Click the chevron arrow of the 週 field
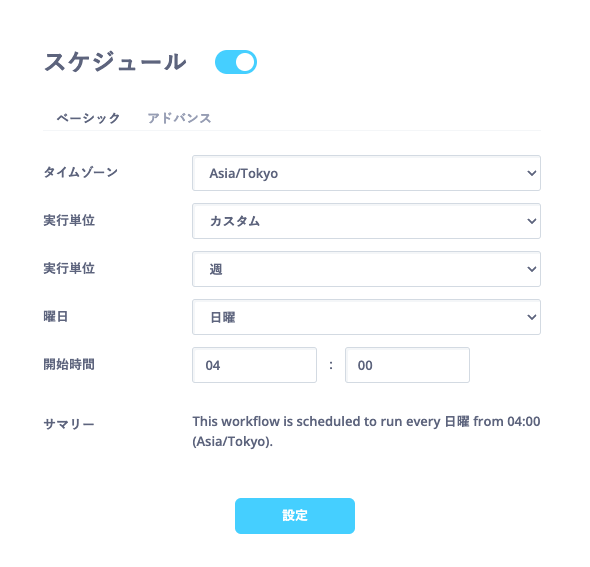 531,269
